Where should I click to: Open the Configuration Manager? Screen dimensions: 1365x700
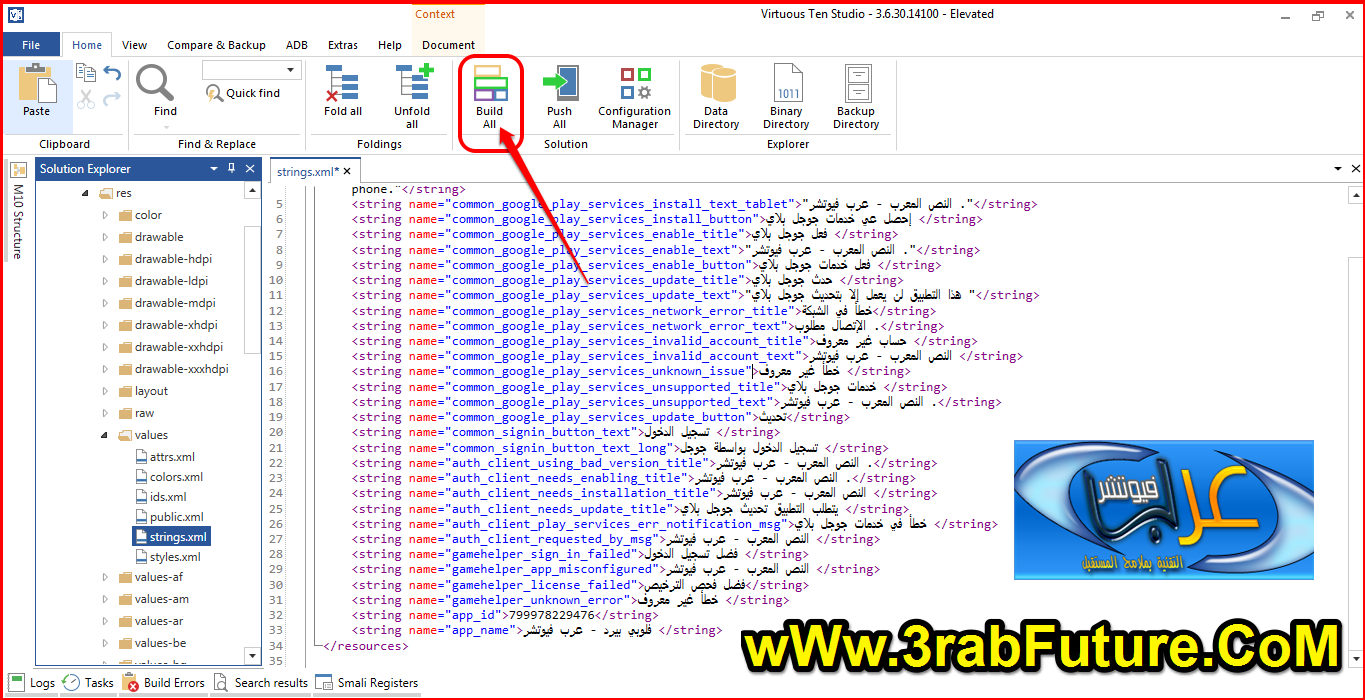[x=635, y=96]
